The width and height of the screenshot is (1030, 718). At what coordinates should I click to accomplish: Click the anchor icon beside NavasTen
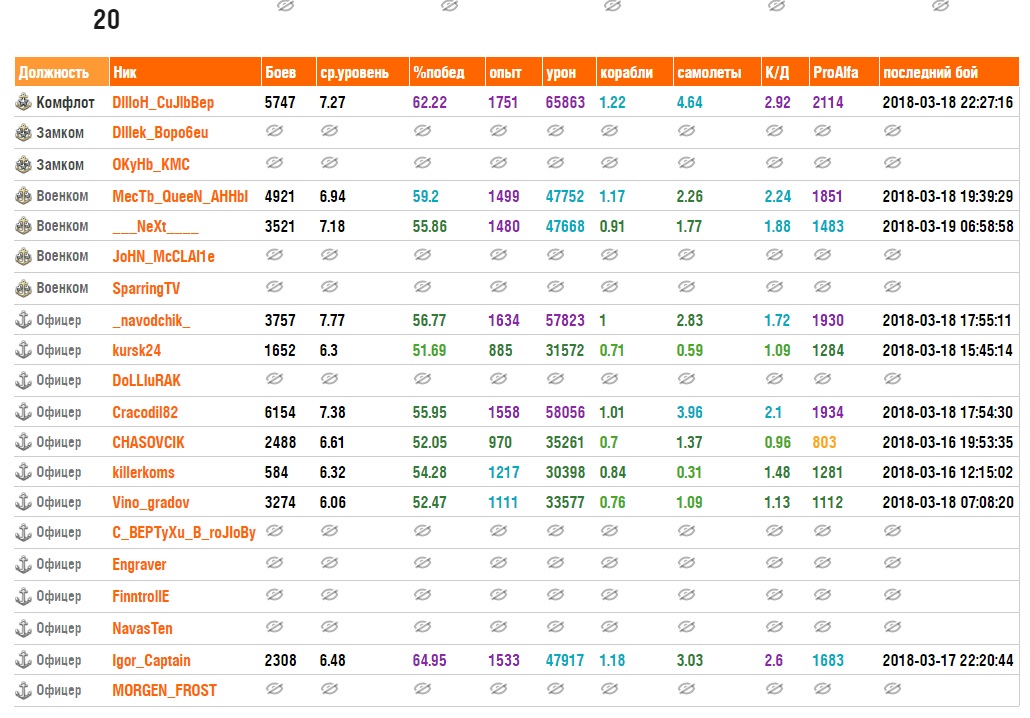(24, 628)
